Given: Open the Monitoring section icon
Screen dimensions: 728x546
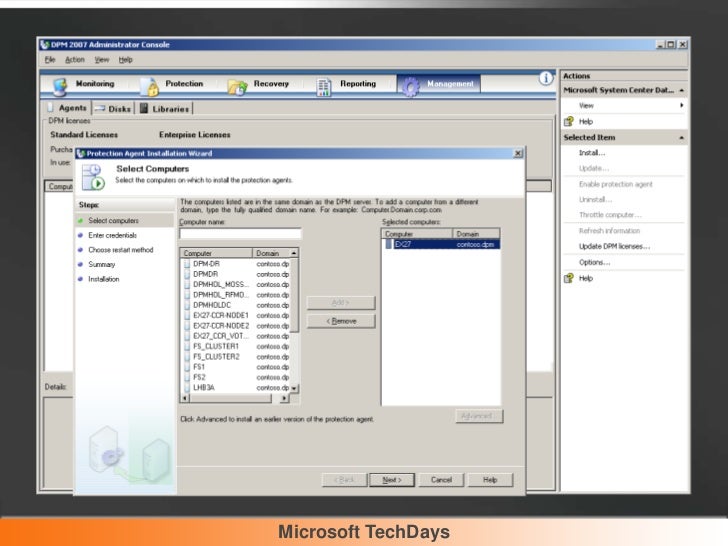Looking at the screenshot, I should tap(60, 86).
